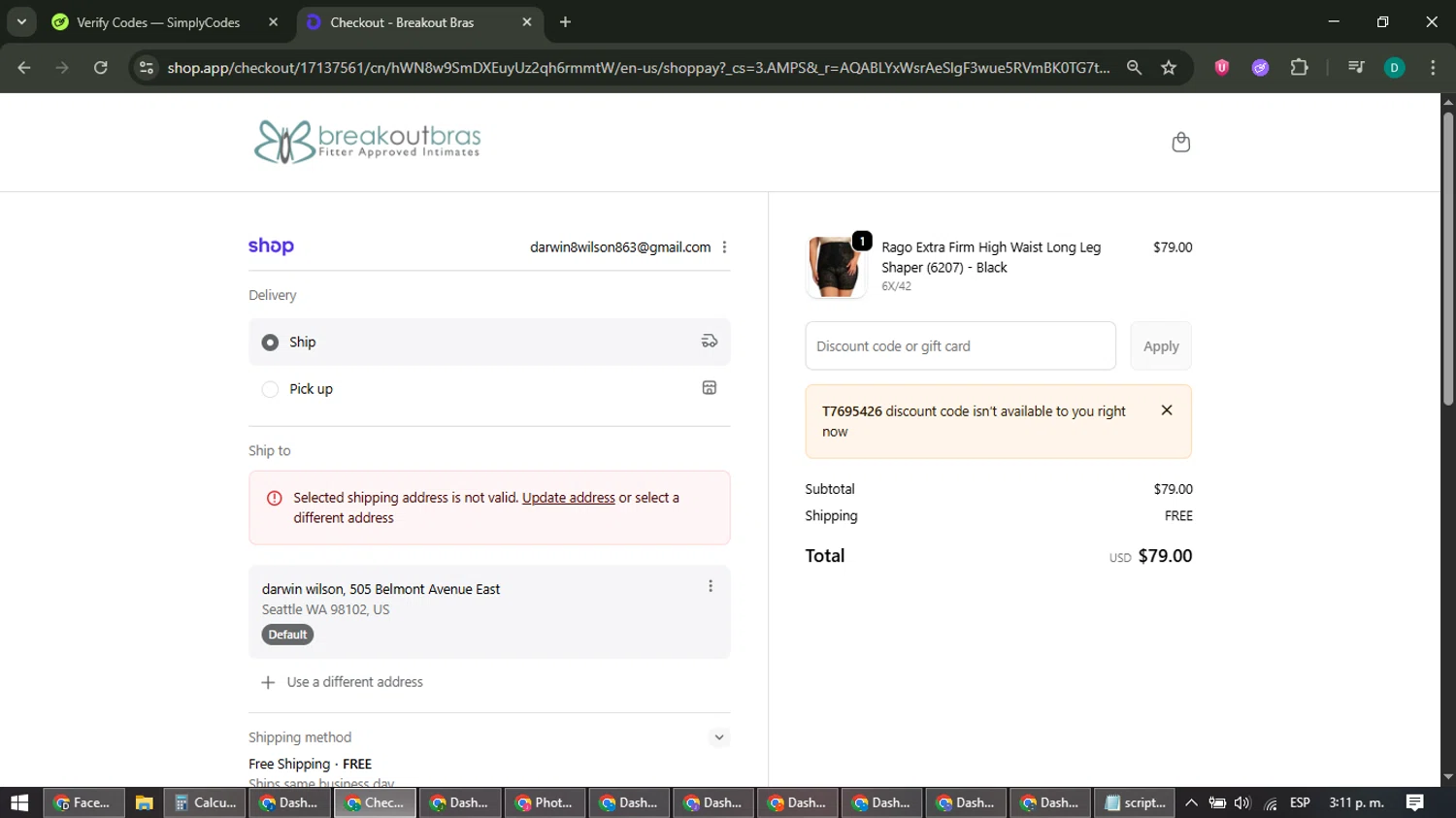Click the delivery truck icon in Ship row
1456x818 pixels.
point(710,342)
